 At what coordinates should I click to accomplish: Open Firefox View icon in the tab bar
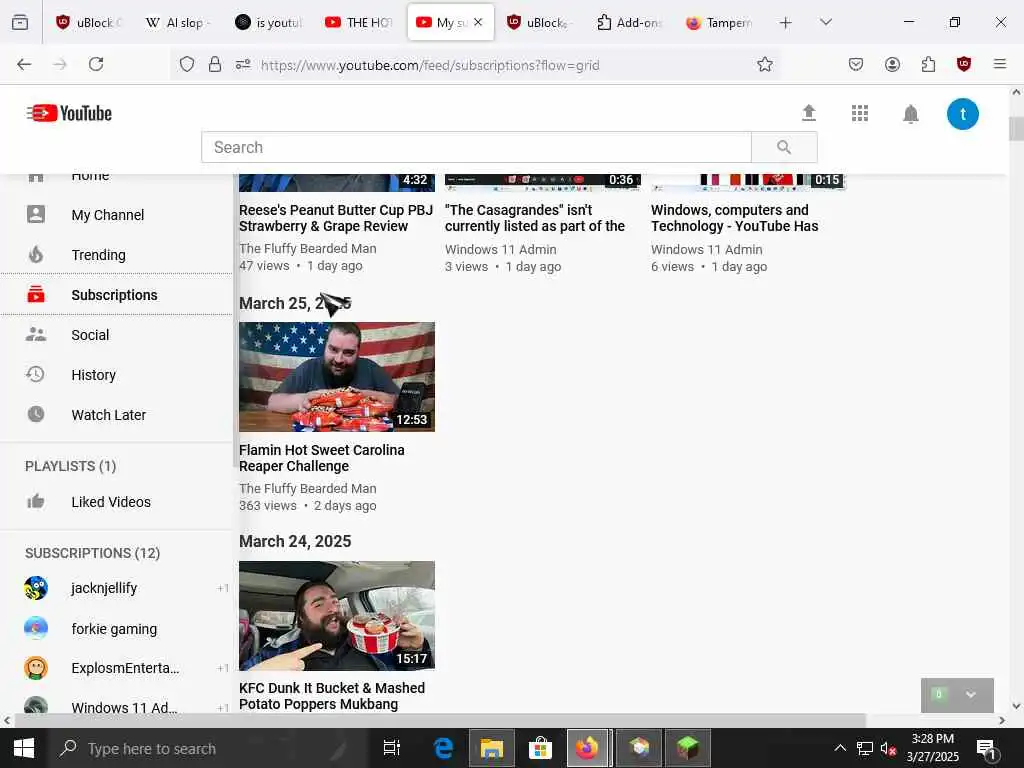(x=20, y=22)
